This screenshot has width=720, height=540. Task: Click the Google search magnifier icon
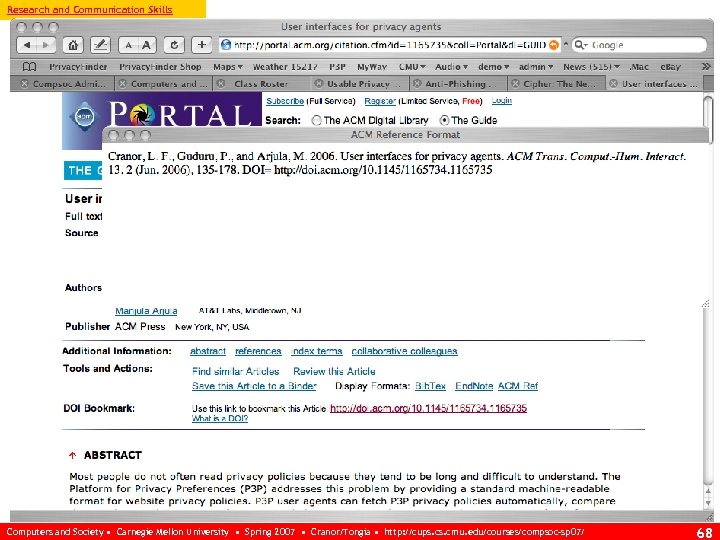pyautogui.click(x=580, y=45)
